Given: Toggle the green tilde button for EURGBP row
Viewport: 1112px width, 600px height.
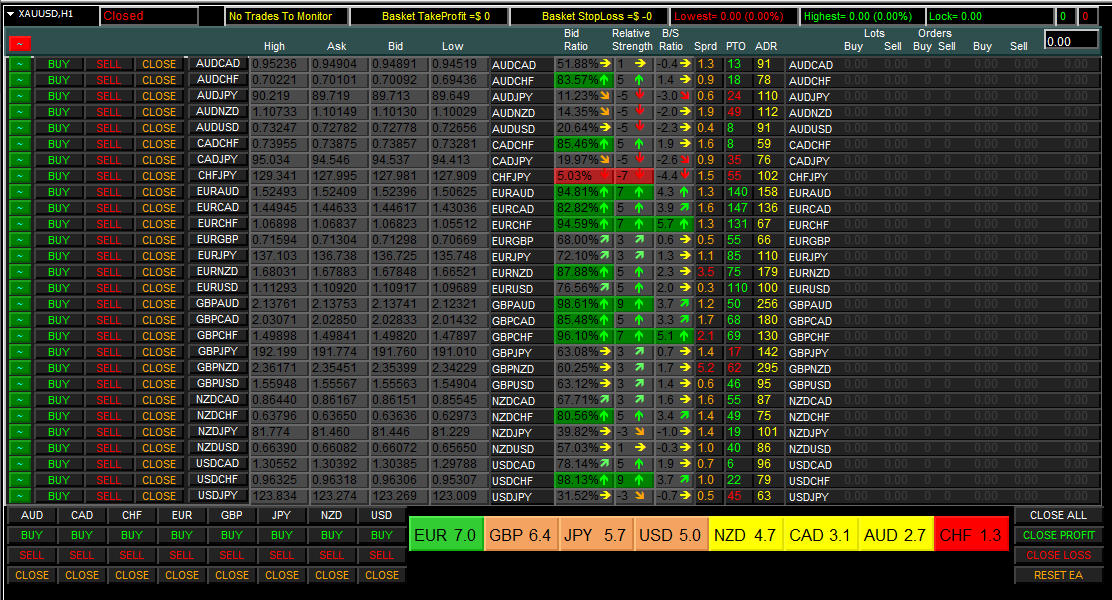Looking at the screenshot, I should [x=20, y=240].
